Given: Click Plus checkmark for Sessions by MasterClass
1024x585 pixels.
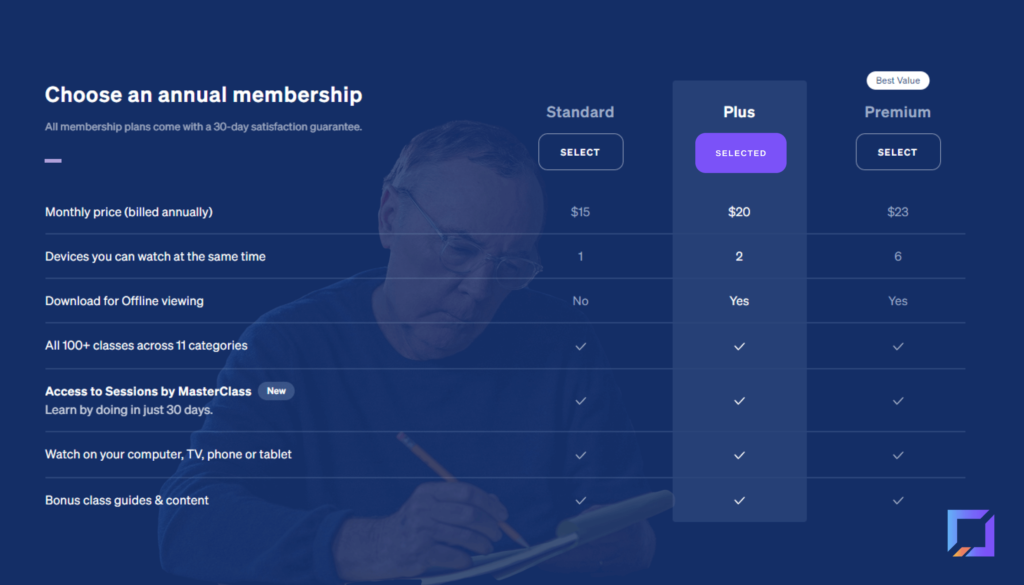Looking at the screenshot, I should pos(739,401).
